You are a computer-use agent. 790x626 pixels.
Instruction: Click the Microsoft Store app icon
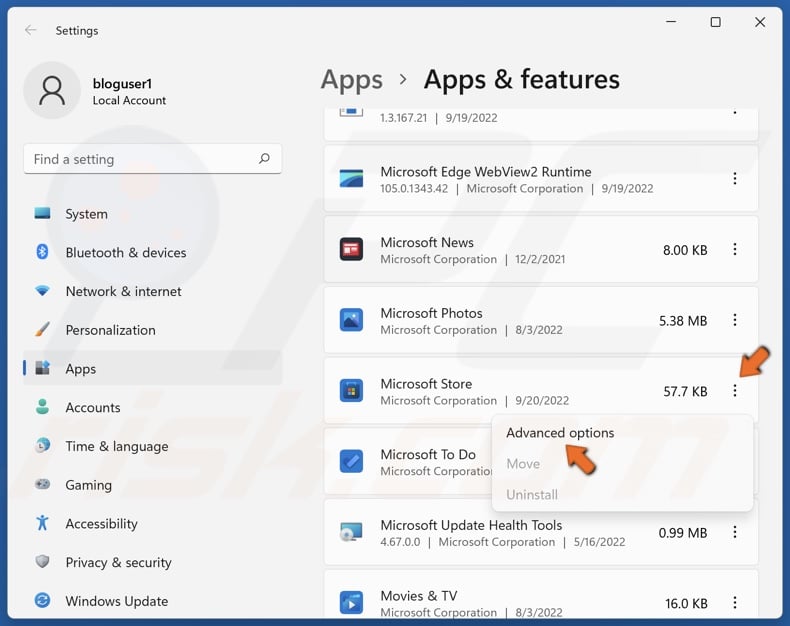(x=351, y=391)
